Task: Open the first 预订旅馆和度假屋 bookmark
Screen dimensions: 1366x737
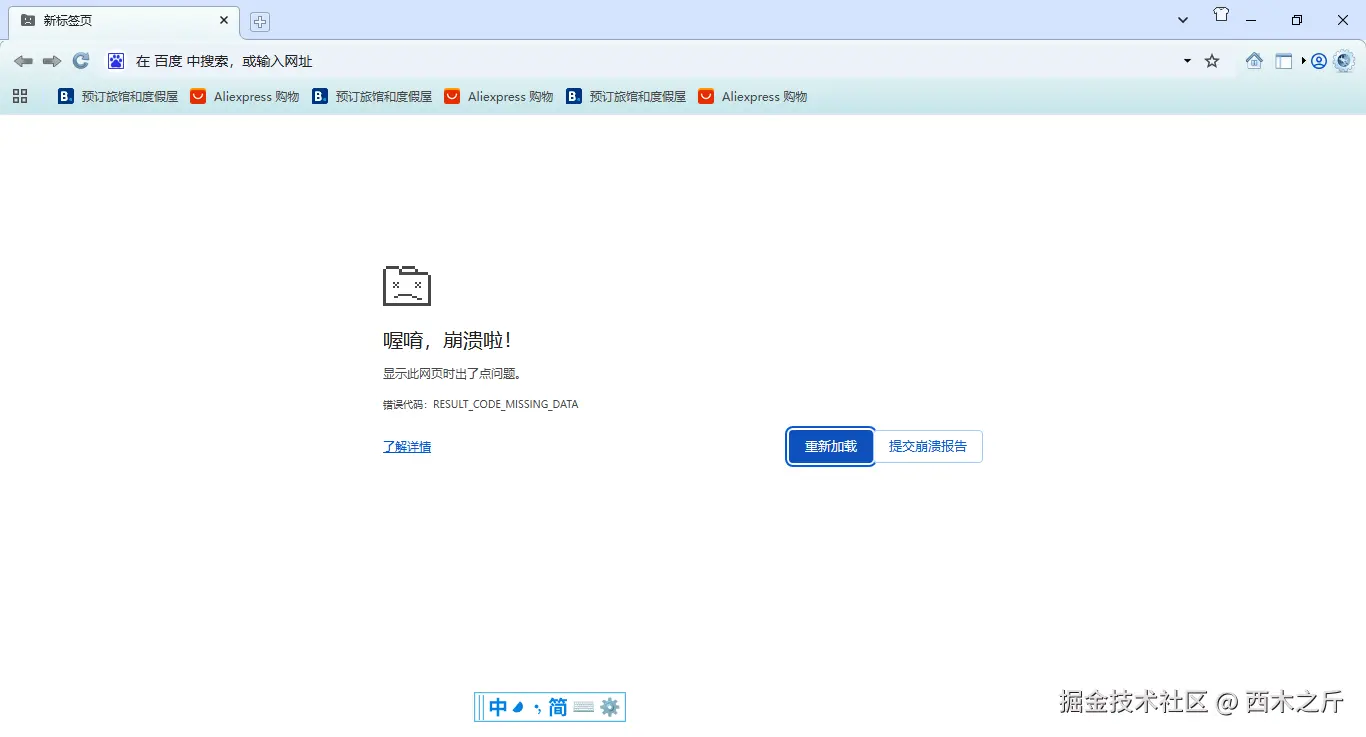Action: click(x=118, y=96)
